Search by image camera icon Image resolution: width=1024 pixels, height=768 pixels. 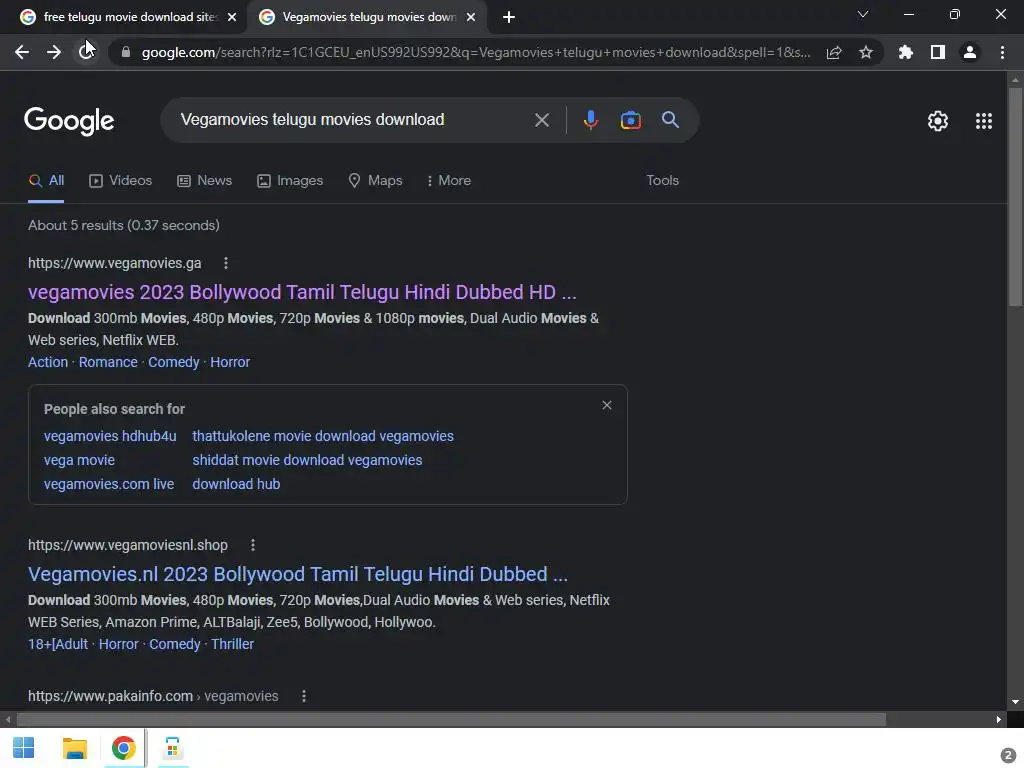630,120
